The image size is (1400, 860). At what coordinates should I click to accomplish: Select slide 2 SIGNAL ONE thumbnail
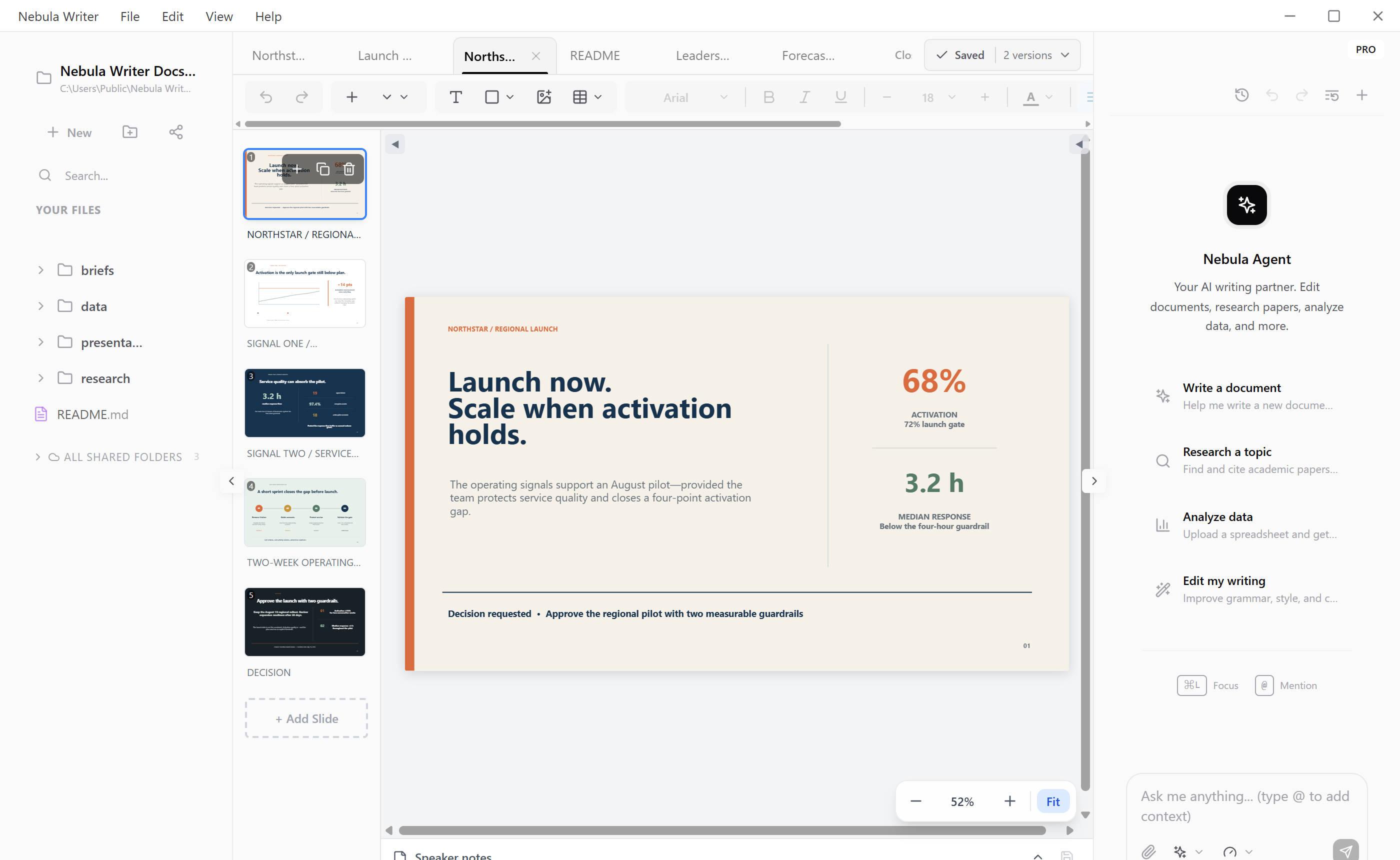(305, 293)
